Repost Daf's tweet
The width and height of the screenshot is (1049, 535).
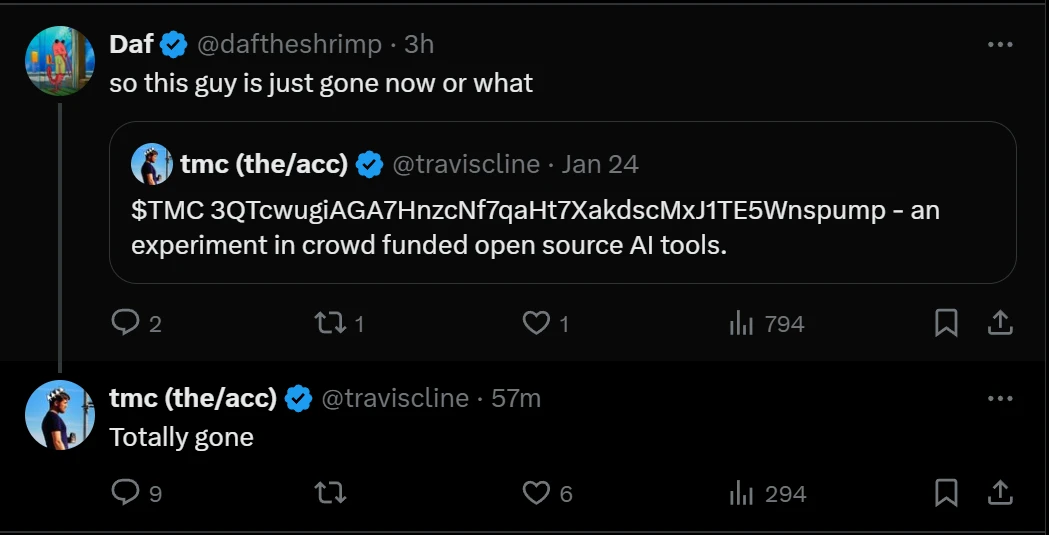click(x=327, y=323)
